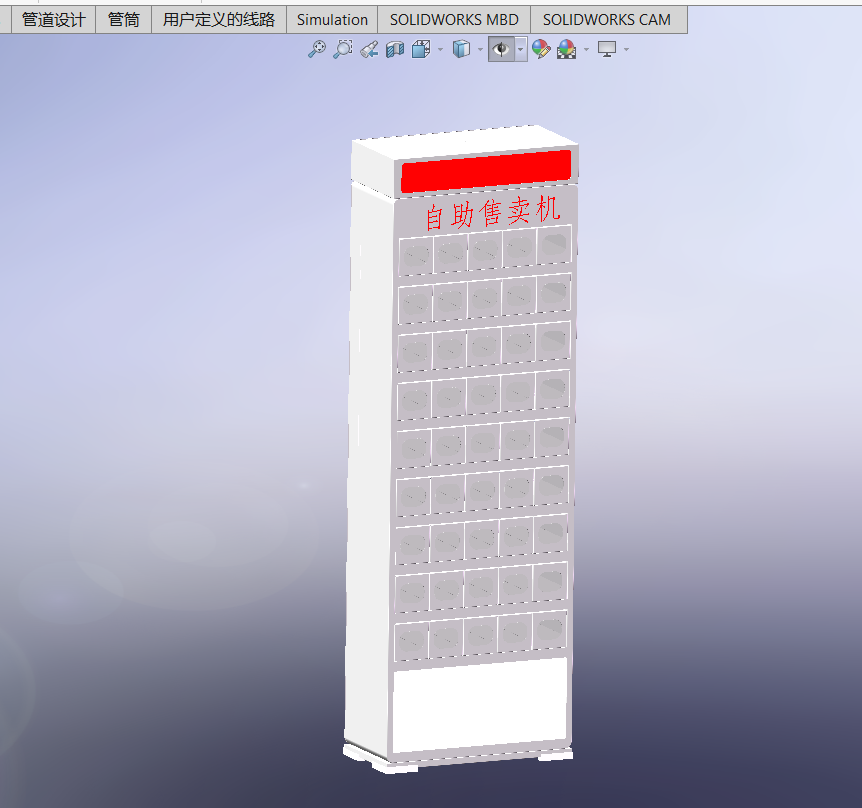Click the Zoom to Fit icon
Viewport: 862px width, 808px height.
click(316, 49)
